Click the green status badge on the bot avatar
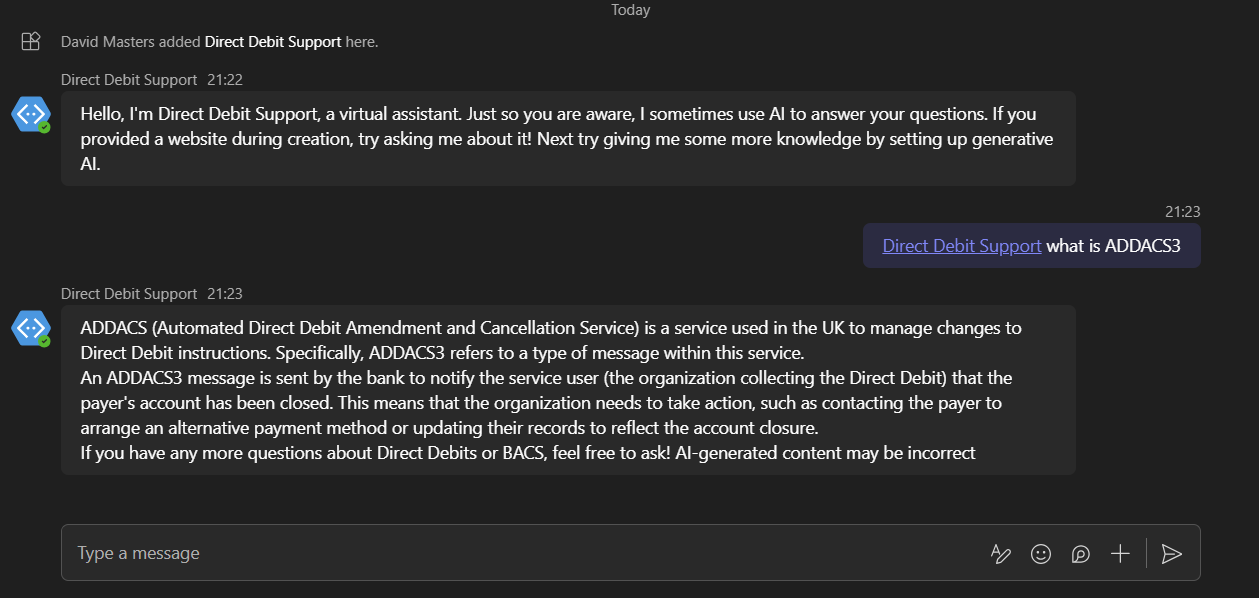Viewport: 1259px width, 598px height. point(44,128)
